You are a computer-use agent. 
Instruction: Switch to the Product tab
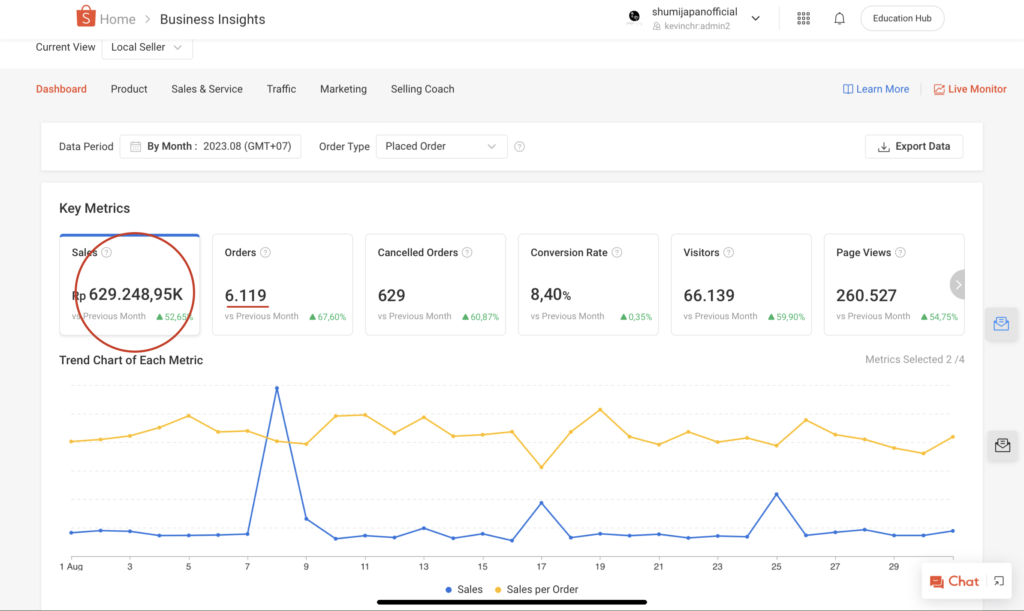(x=129, y=89)
